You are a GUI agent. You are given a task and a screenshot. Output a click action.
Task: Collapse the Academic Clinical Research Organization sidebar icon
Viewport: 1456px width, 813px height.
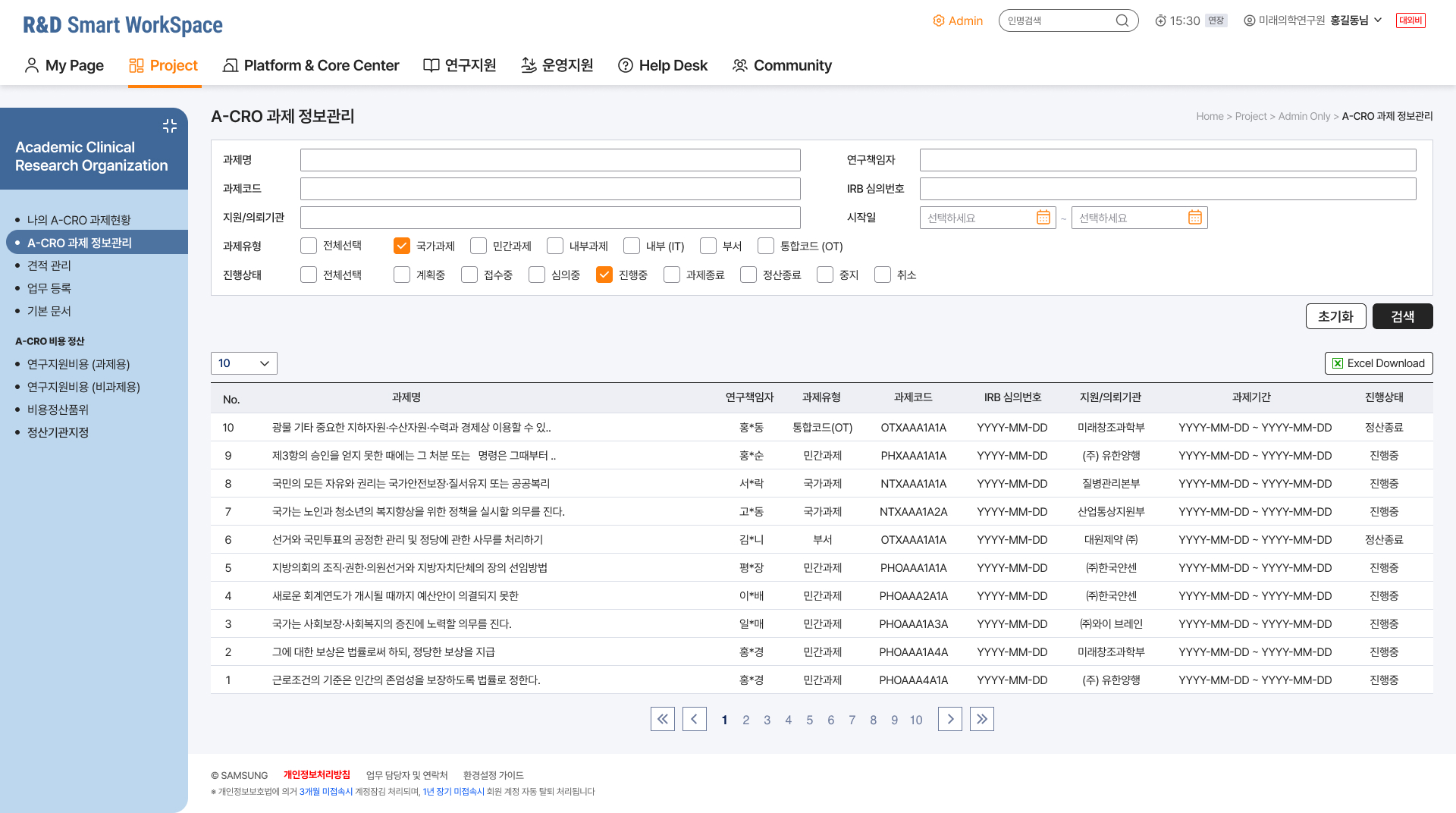click(x=170, y=126)
